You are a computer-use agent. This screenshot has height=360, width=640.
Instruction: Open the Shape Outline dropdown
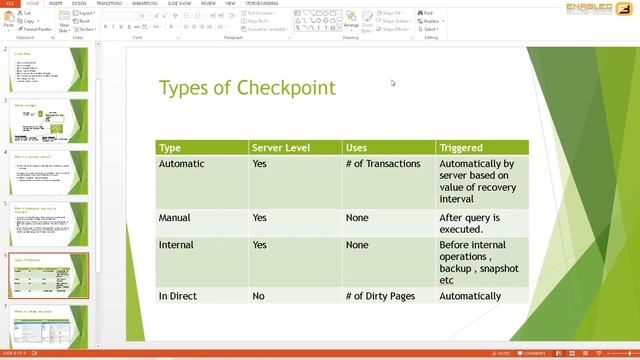[x=393, y=21]
